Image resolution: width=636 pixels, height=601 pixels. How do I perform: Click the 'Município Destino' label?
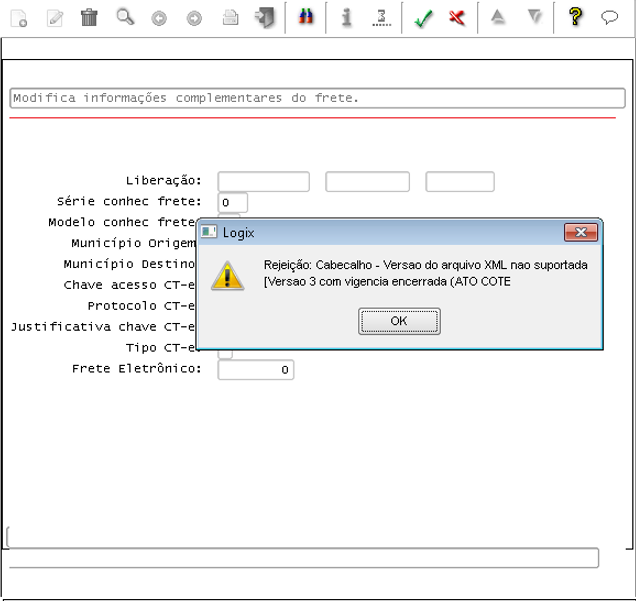click(130, 264)
